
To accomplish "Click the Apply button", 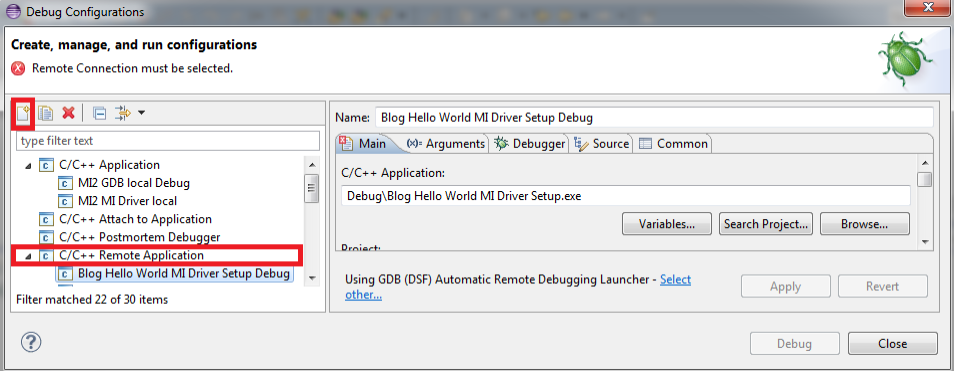I will [x=785, y=286].
